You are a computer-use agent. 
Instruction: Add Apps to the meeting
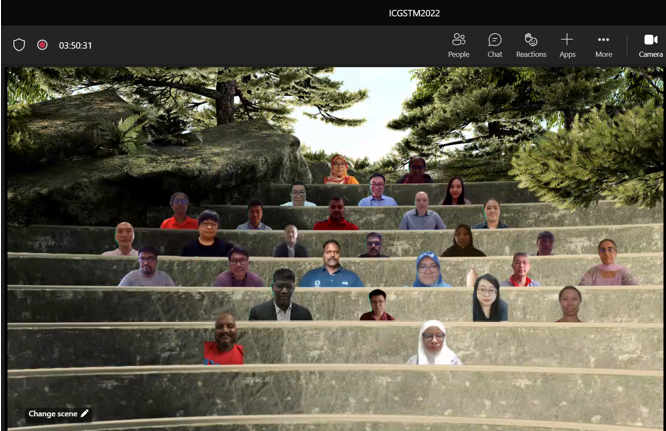[x=567, y=45]
